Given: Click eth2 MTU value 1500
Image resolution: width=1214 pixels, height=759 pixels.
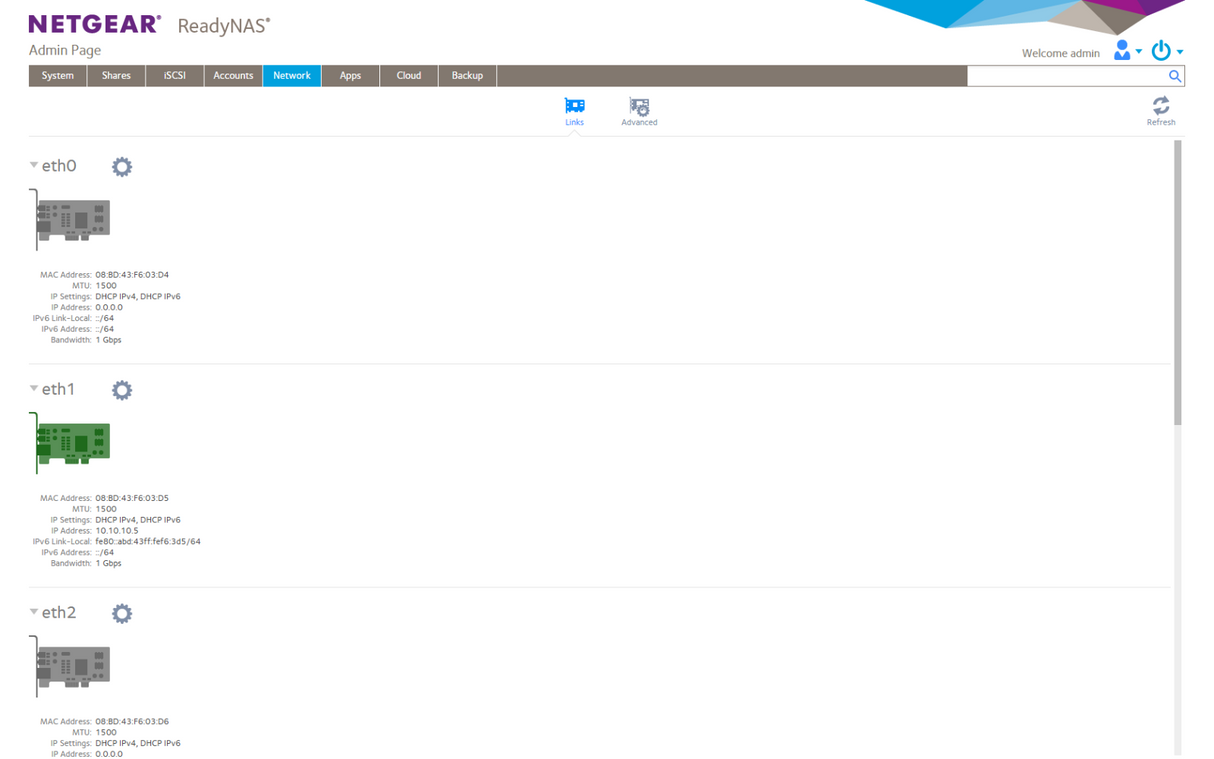Looking at the screenshot, I should [106, 732].
